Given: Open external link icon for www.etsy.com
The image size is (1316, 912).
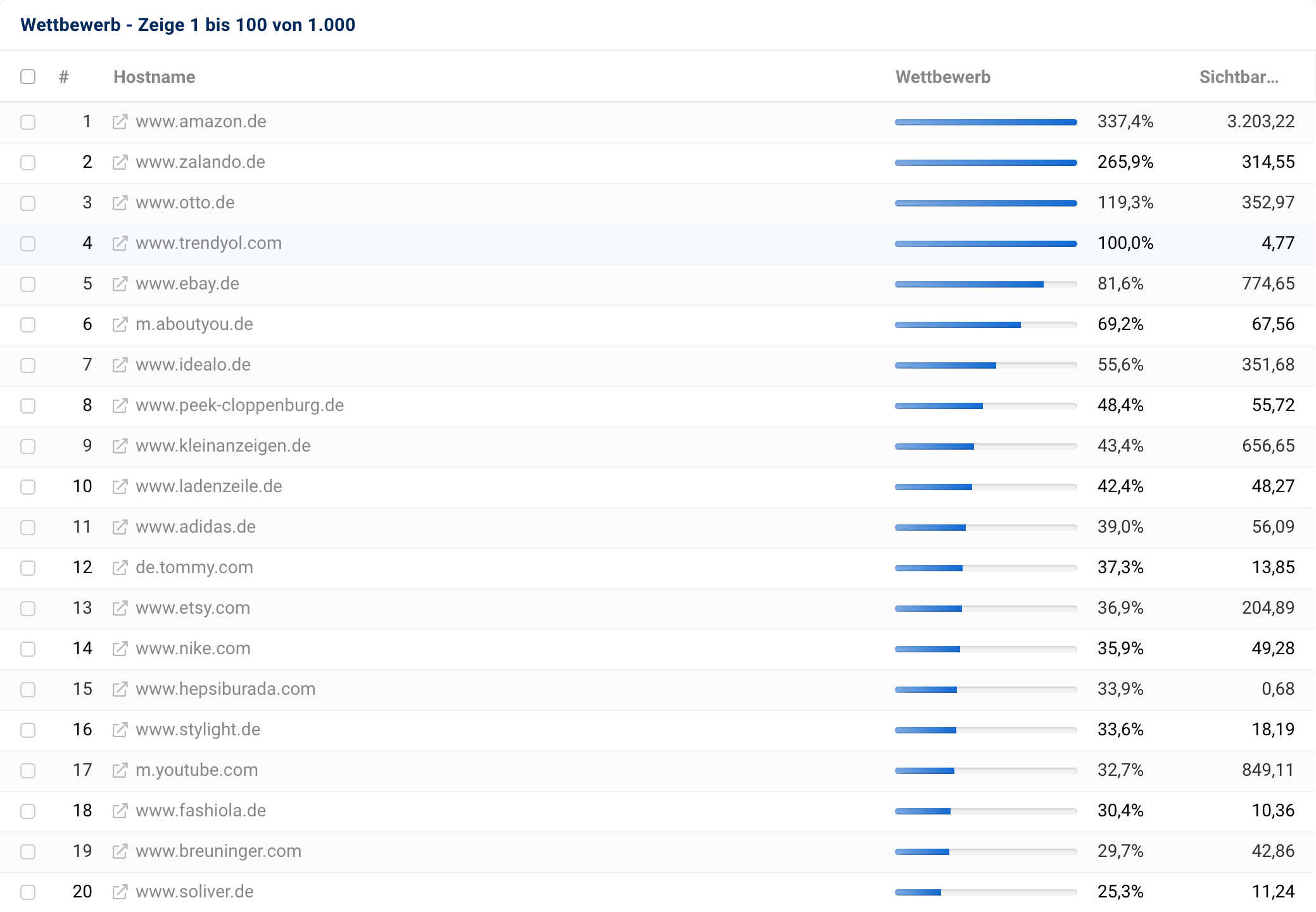Looking at the screenshot, I should click(120, 608).
